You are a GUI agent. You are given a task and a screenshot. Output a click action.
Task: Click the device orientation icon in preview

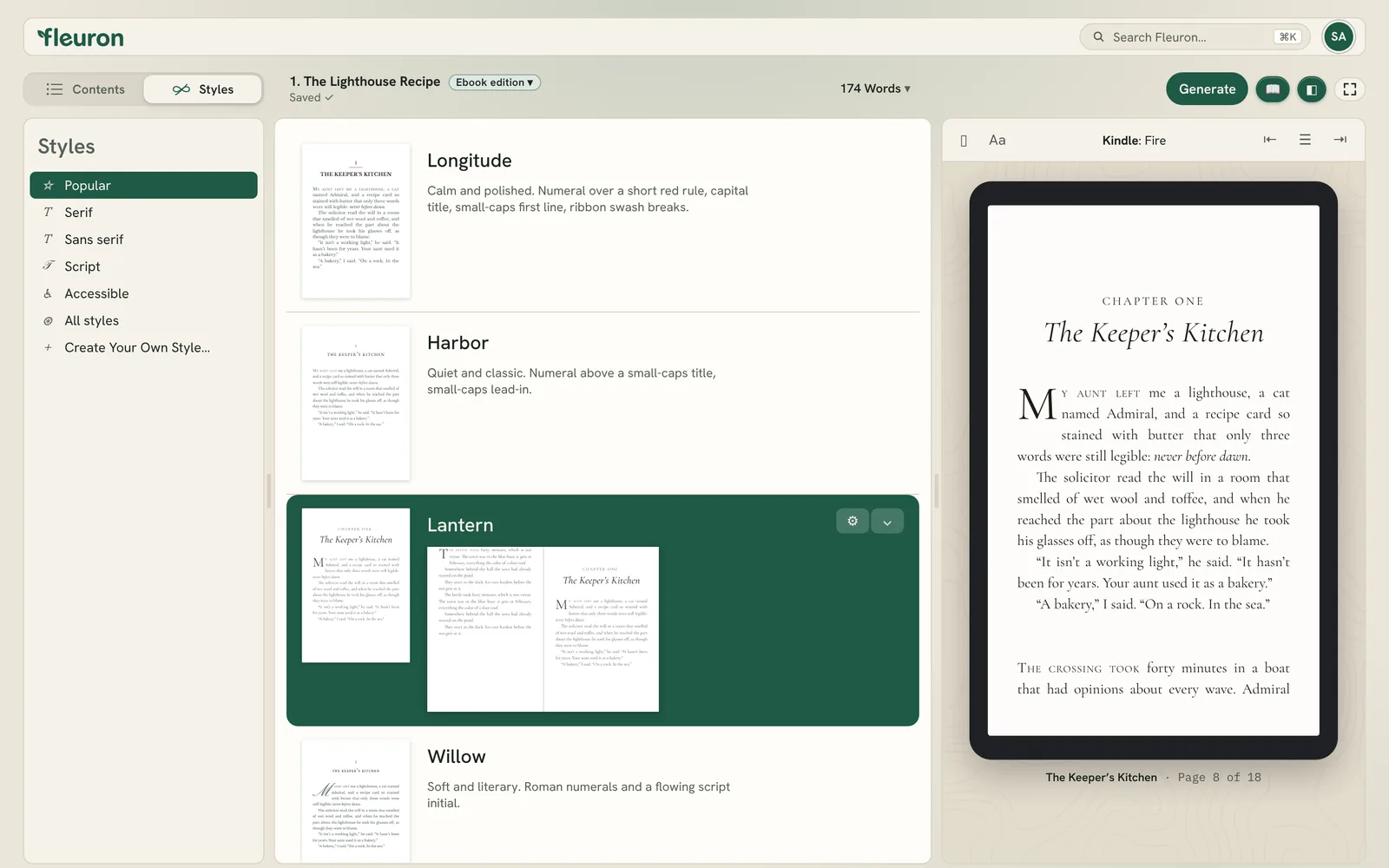point(964,141)
